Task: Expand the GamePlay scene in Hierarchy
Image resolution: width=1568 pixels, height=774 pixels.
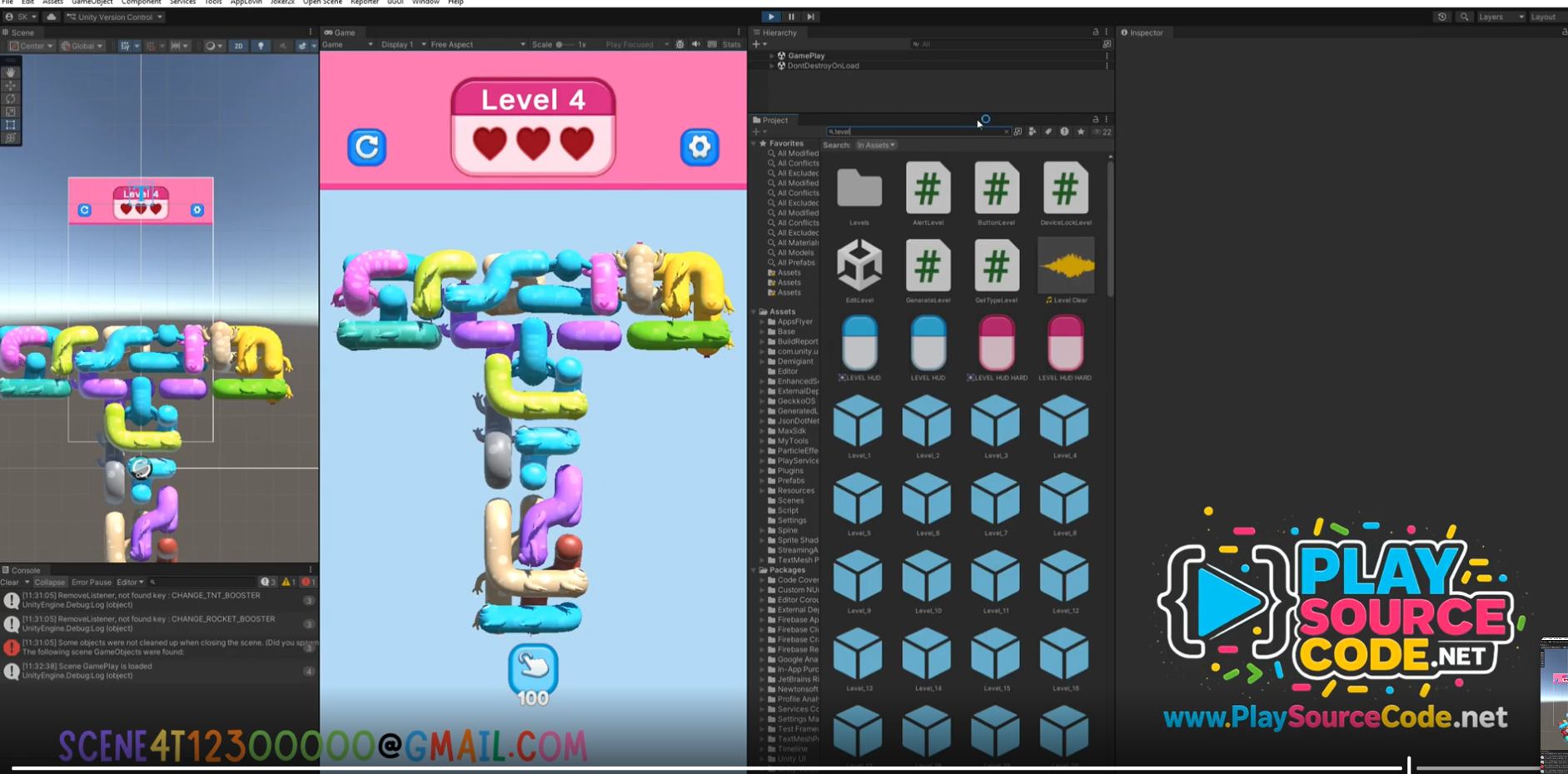Action: click(772, 56)
